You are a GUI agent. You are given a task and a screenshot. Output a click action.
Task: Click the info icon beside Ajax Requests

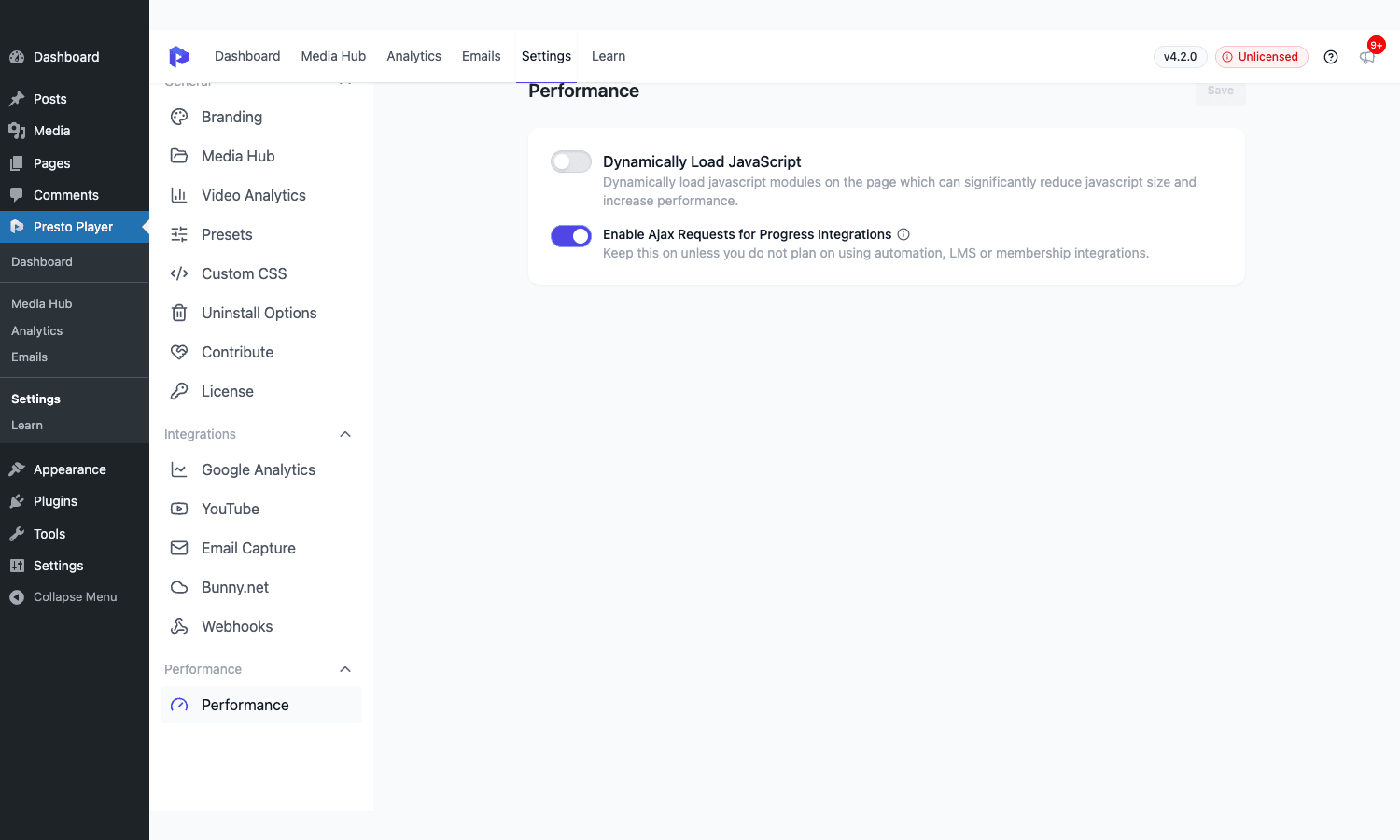click(x=903, y=234)
